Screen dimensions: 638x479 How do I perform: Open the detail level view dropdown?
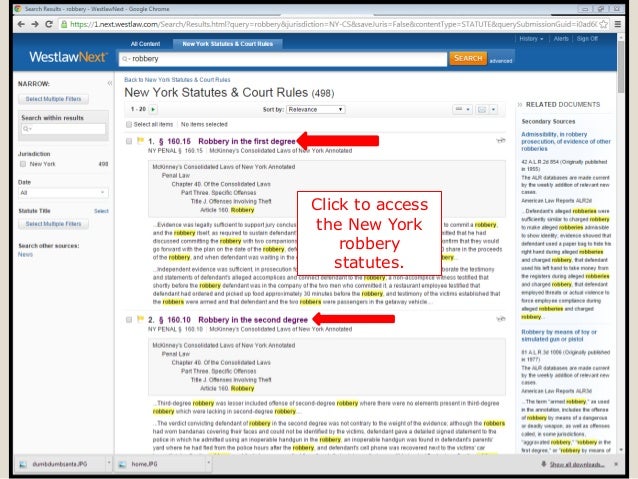click(x=463, y=109)
